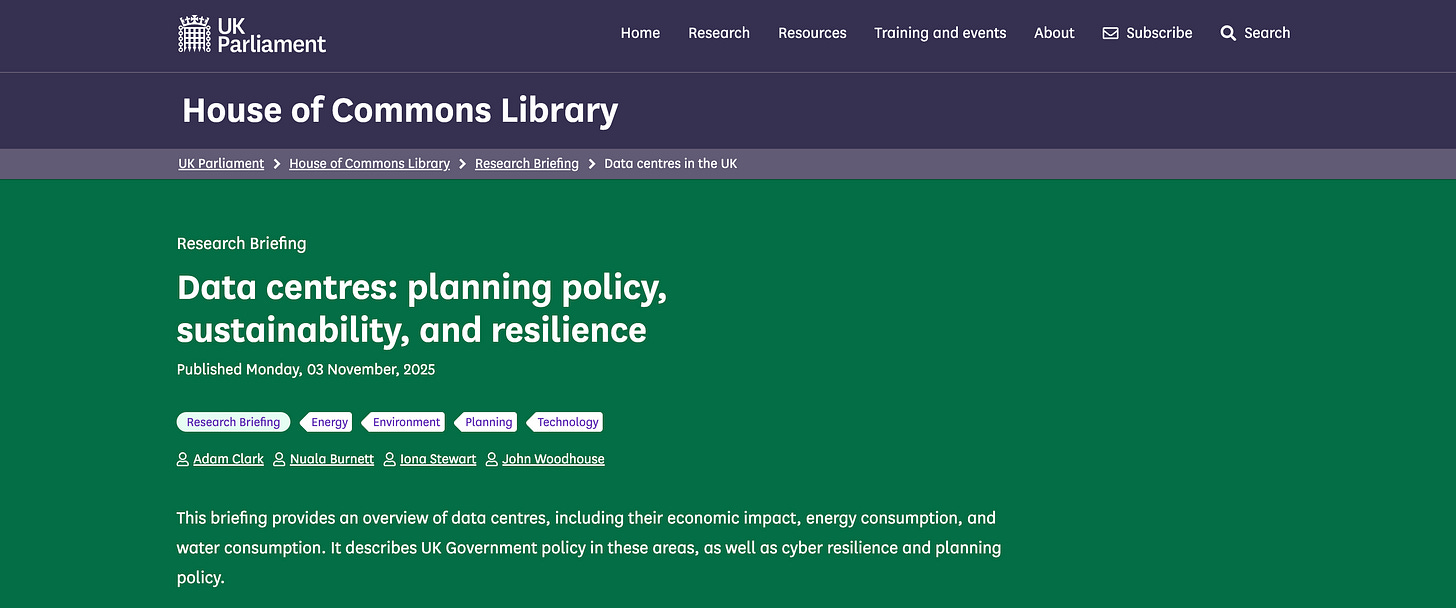Follow House of Commons Library breadcrumb

[x=369, y=163]
